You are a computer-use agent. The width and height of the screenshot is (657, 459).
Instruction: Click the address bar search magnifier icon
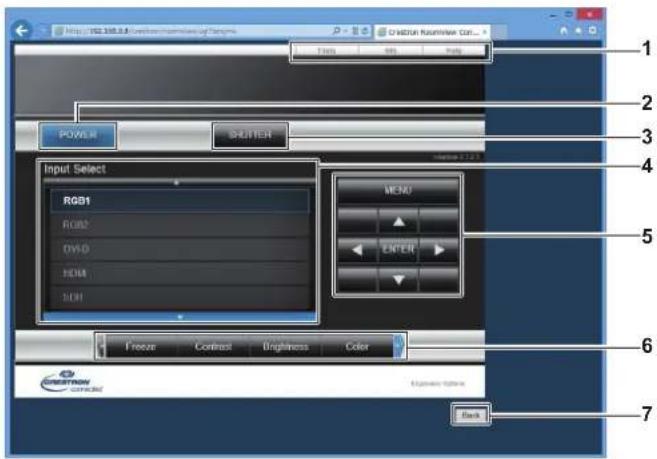336,31
